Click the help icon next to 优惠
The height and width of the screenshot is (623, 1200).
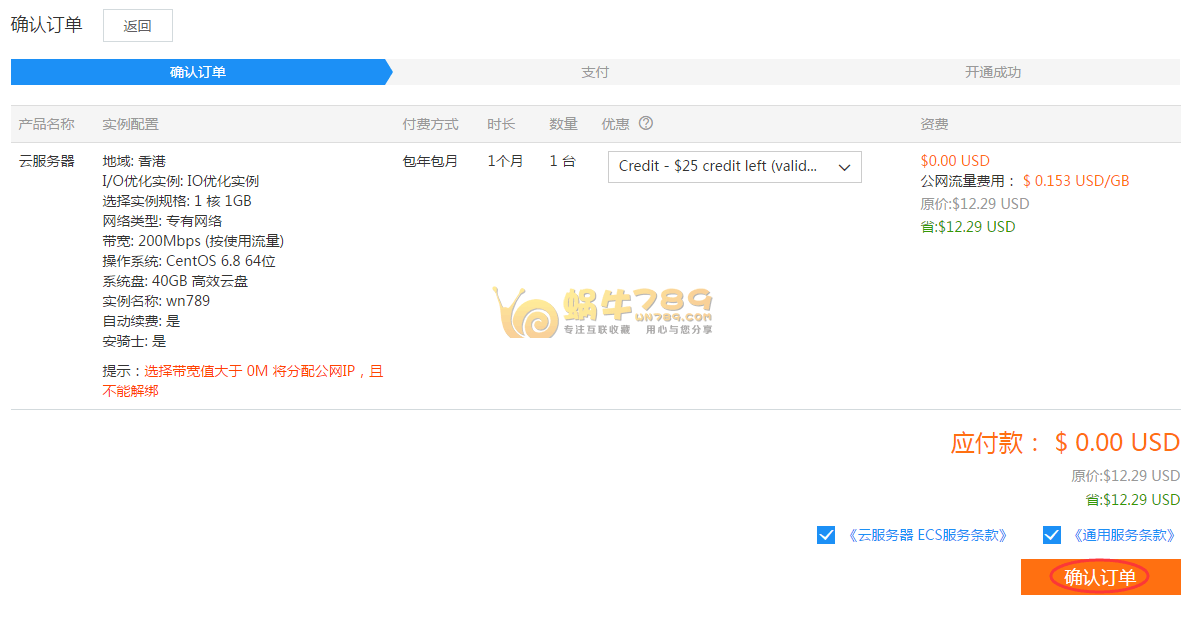pyautogui.click(x=646, y=123)
